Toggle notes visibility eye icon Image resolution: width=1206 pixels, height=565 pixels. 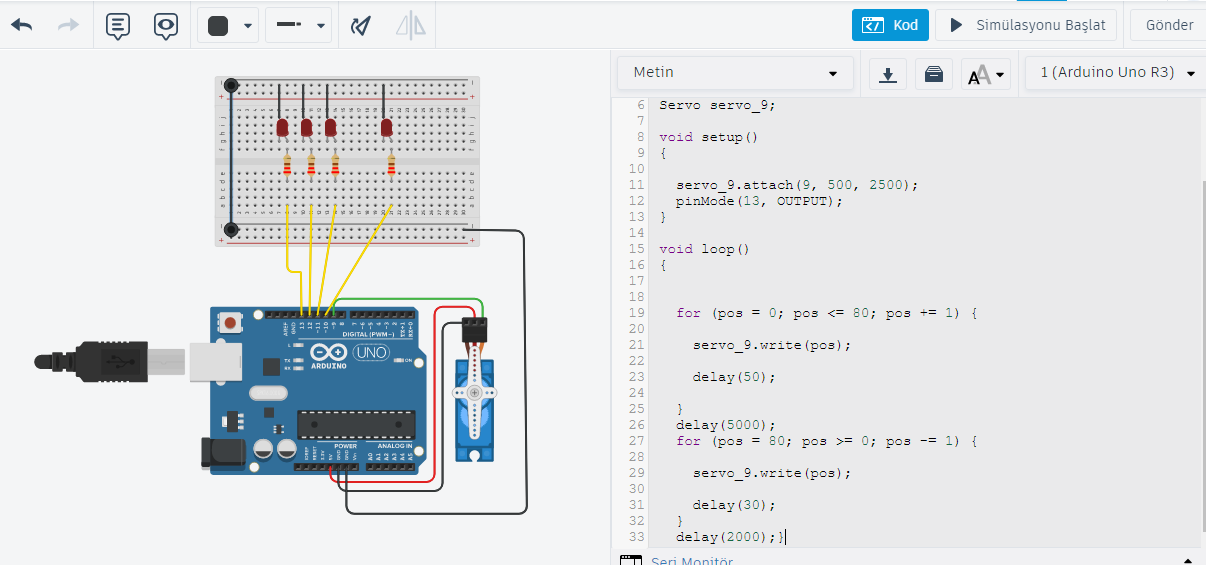click(x=166, y=26)
